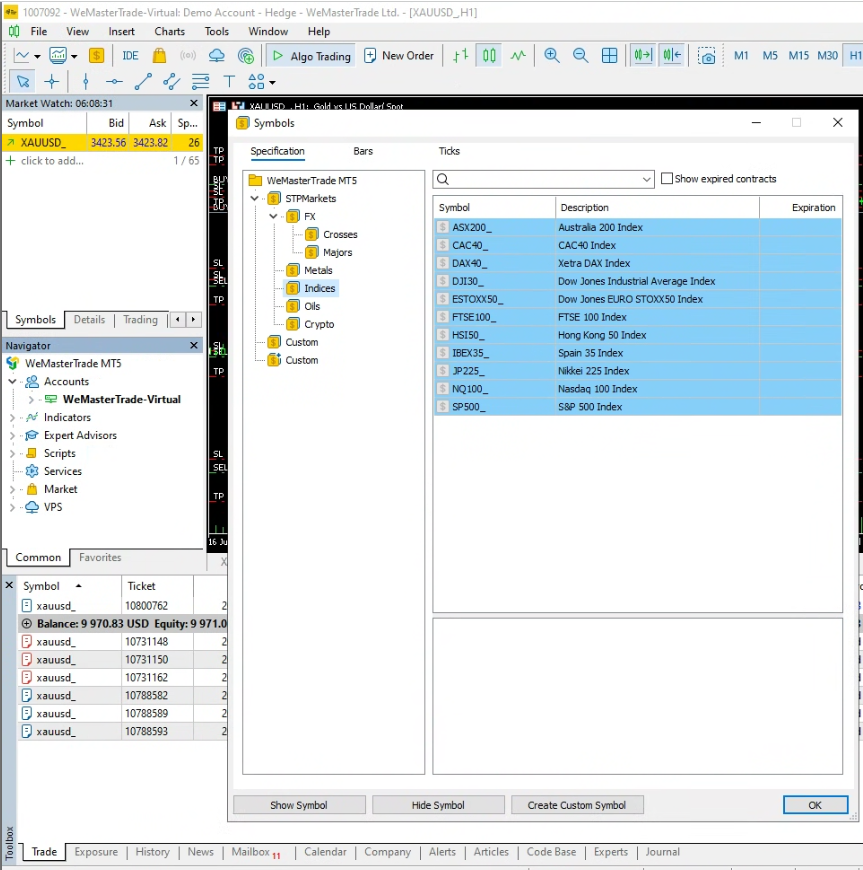The height and width of the screenshot is (870, 863).
Task: Expand the WeMasterTrade-Virtual account node
Action: point(31,399)
